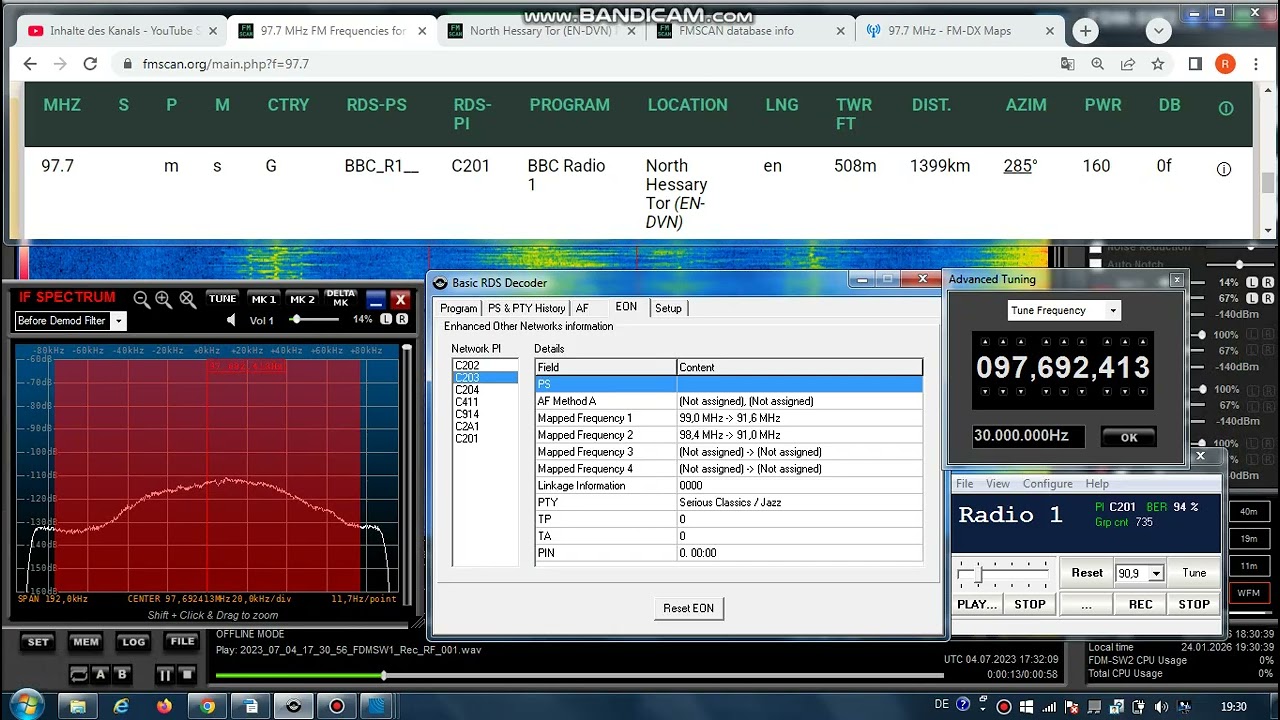Open the Setup tab in RDS Decoder

click(x=668, y=308)
